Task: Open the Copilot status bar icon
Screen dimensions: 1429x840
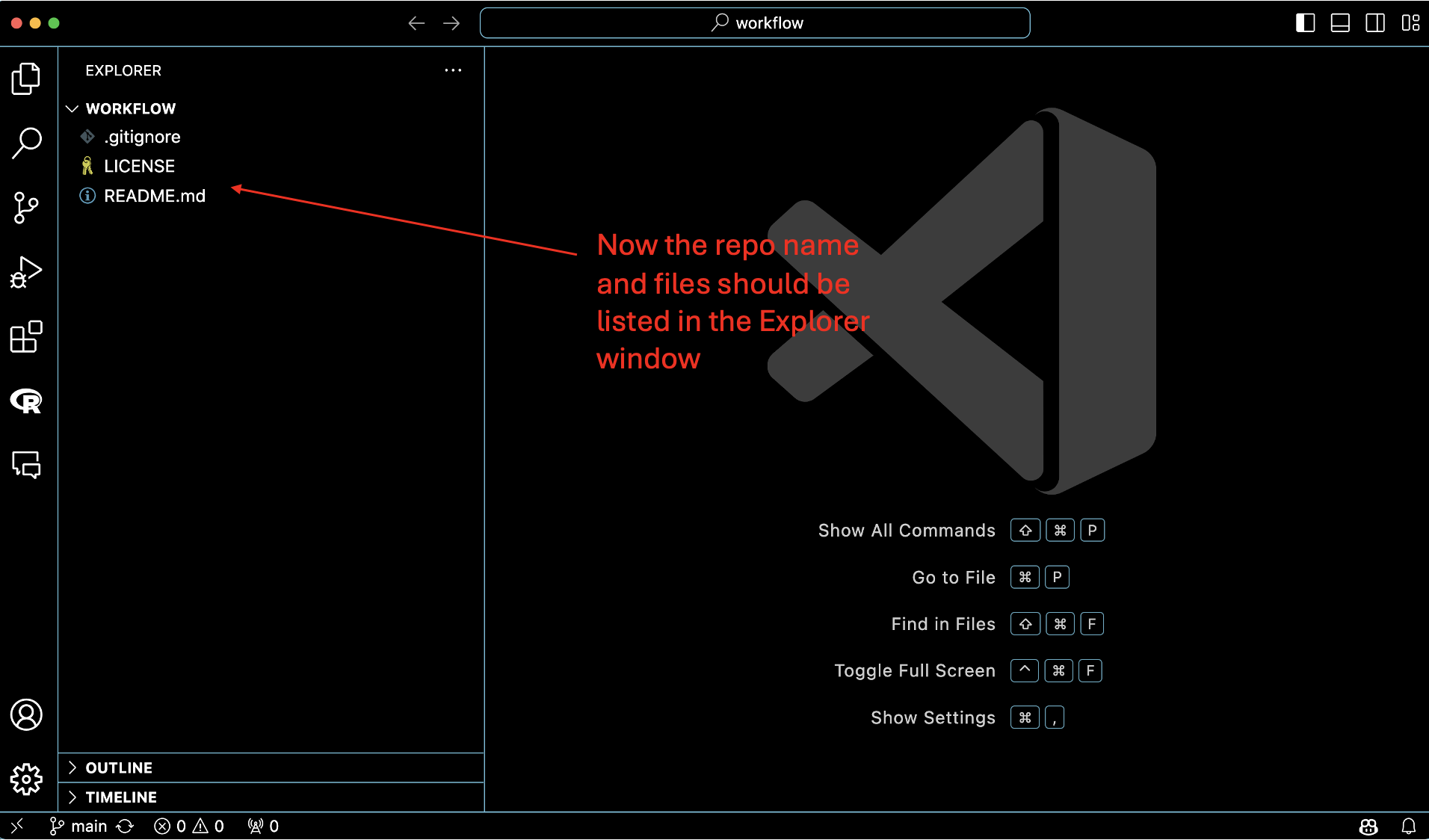Action: (x=1368, y=826)
